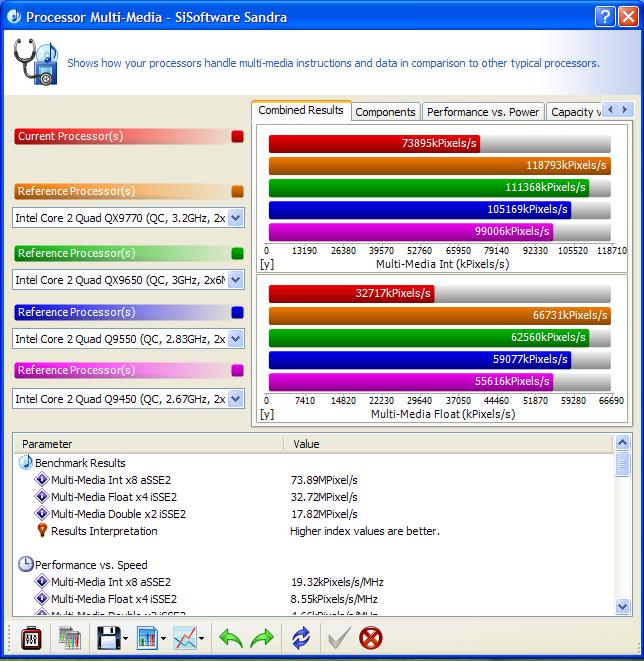The image size is (644, 661).
Task: Click the green 62560kPixels/s float bar
Action: click(429, 338)
